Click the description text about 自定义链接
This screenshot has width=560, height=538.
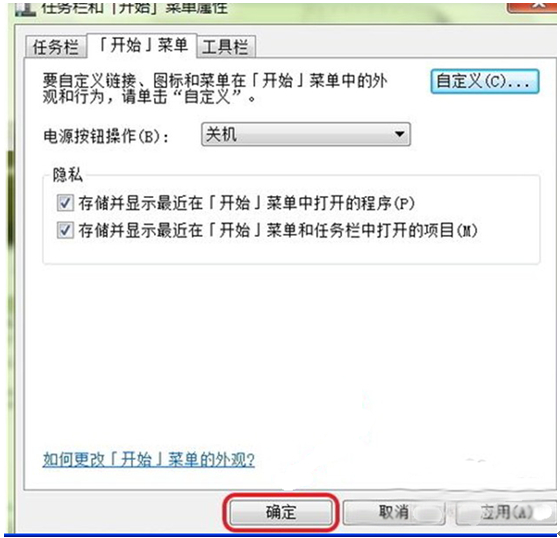pos(215,88)
